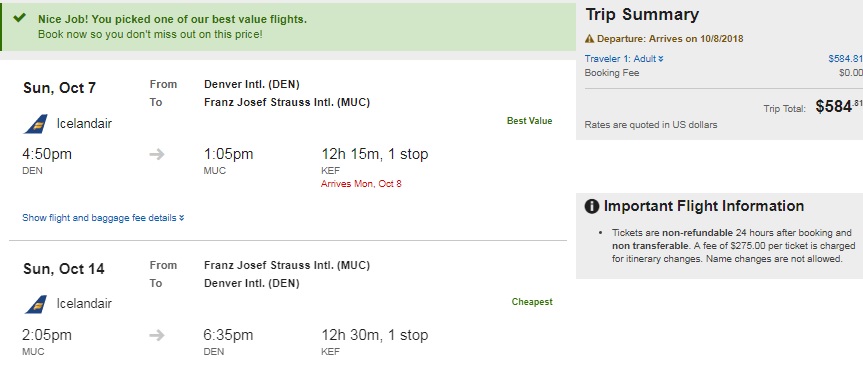
Task: Click the 12h 30m, 1 stop duration text
Action: 375,335
